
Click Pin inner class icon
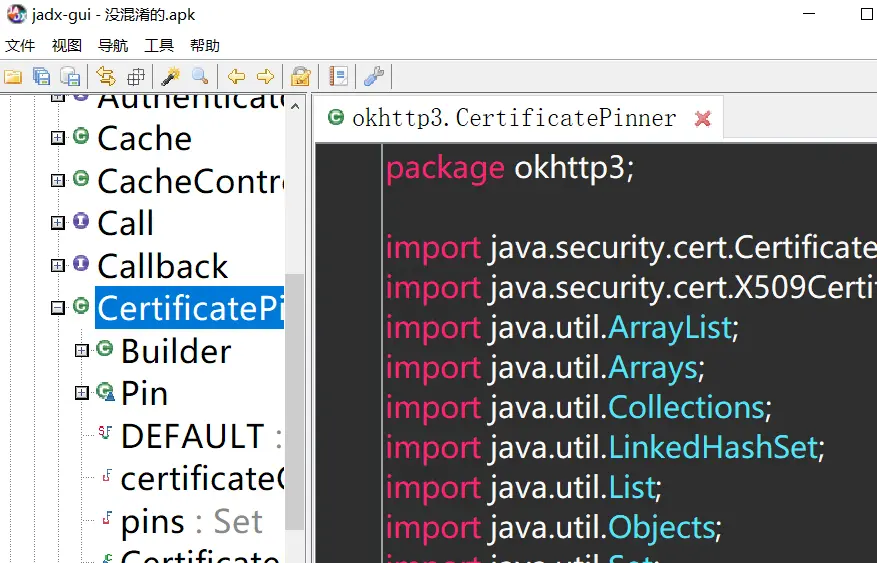point(105,391)
